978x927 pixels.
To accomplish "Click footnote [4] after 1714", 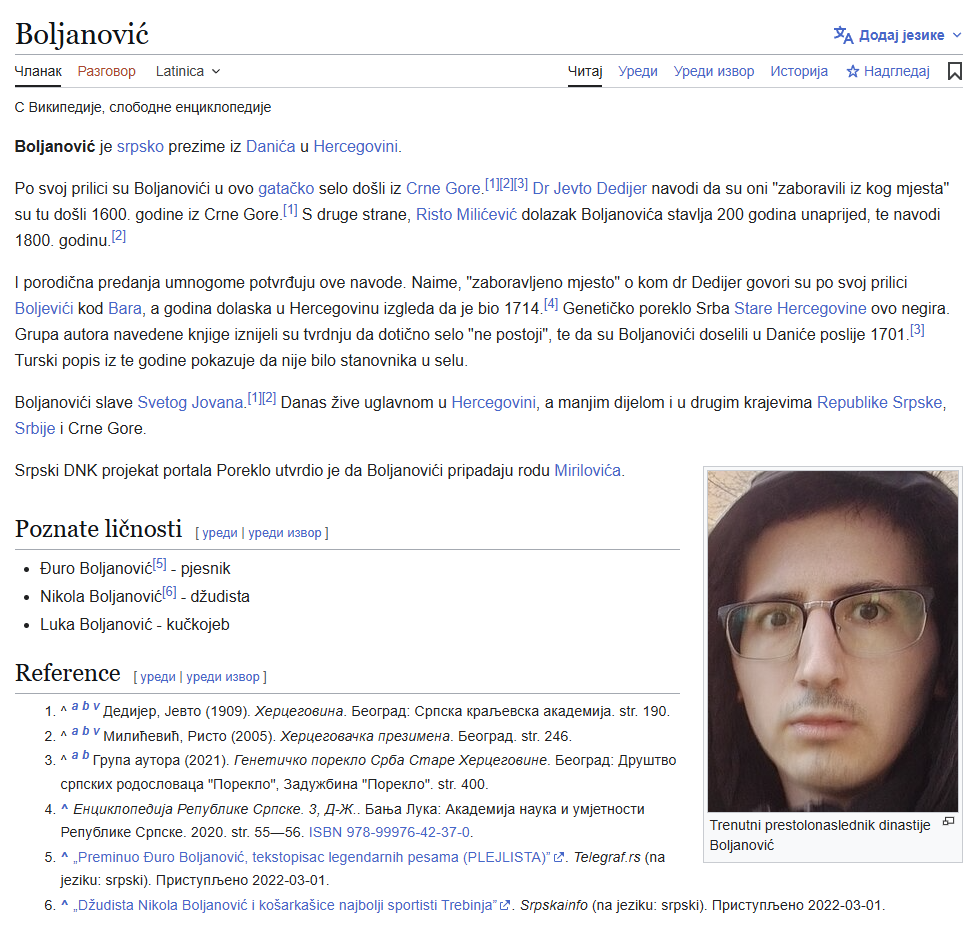I will (551, 304).
